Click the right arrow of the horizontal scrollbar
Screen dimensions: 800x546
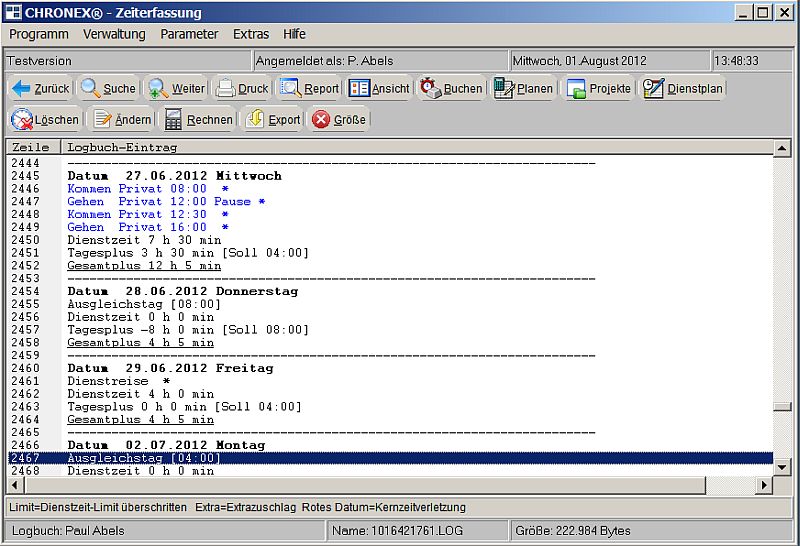763,485
